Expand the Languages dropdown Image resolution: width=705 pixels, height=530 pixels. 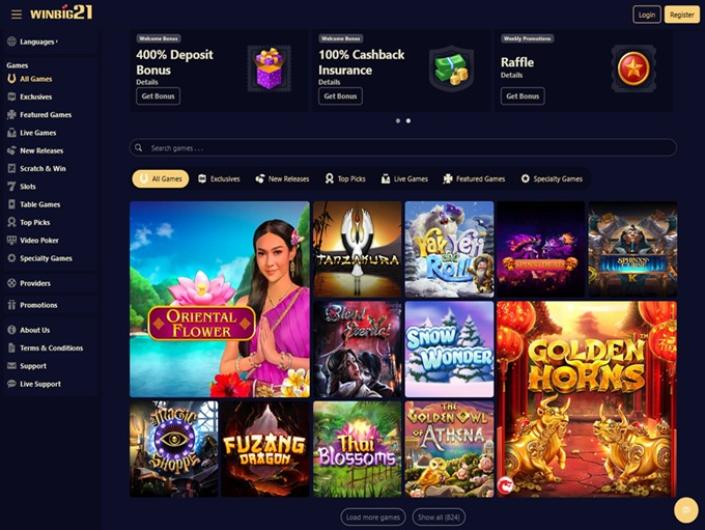point(39,42)
